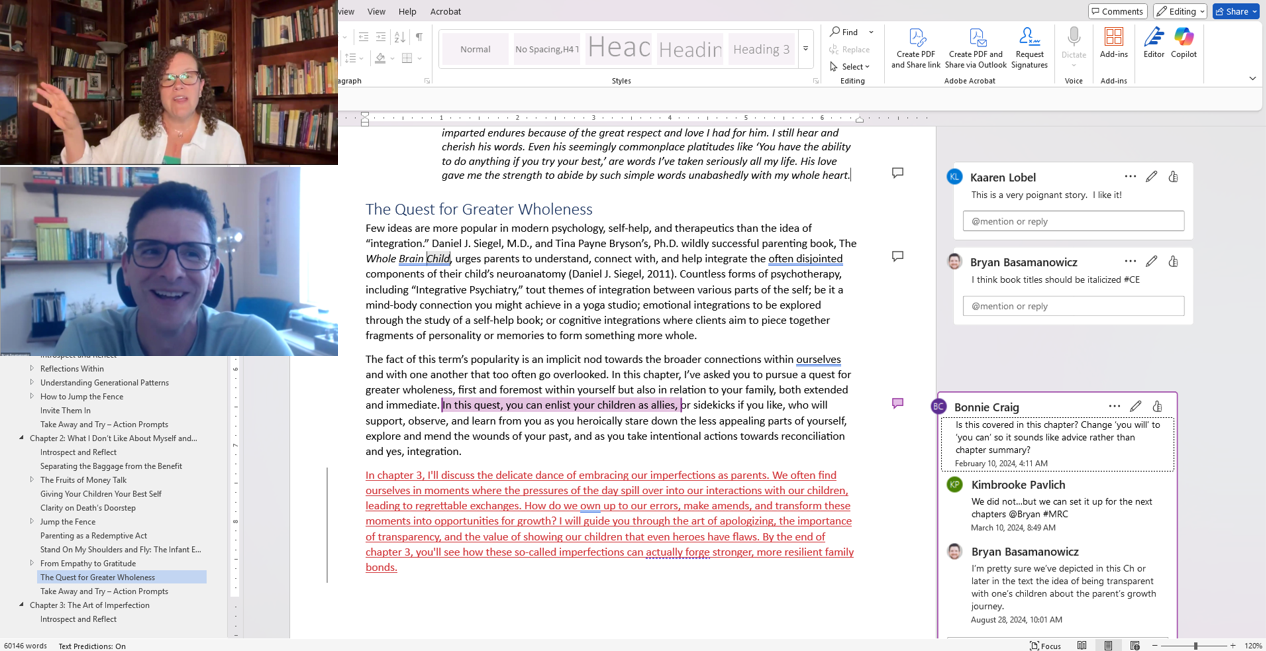This screenshot has width=1266, height=651.
Task: Click Find in the Editing group
Action: pos(843,32)
